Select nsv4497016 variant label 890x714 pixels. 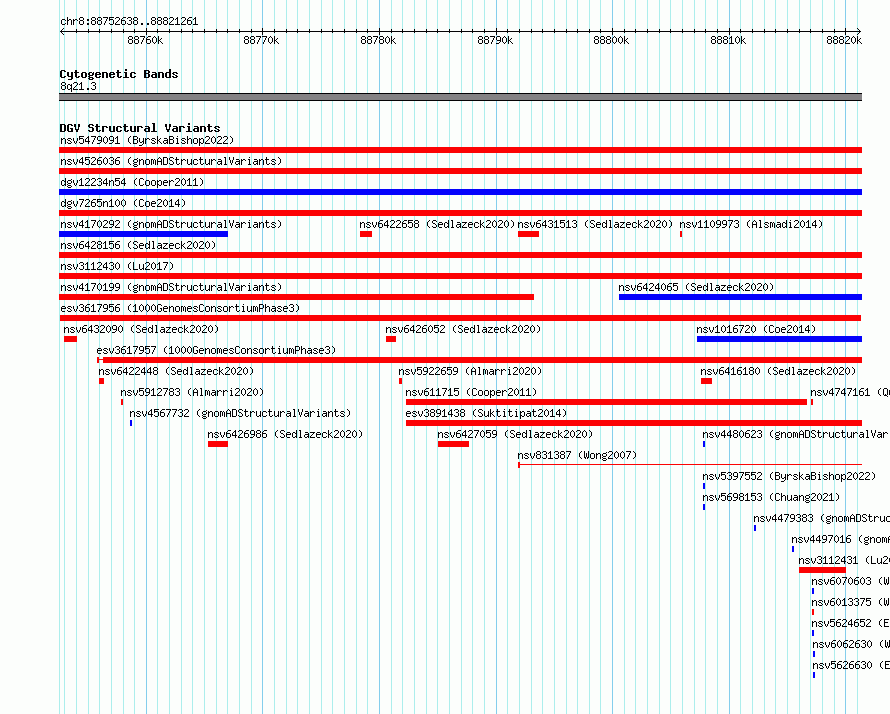click(841, 539)
